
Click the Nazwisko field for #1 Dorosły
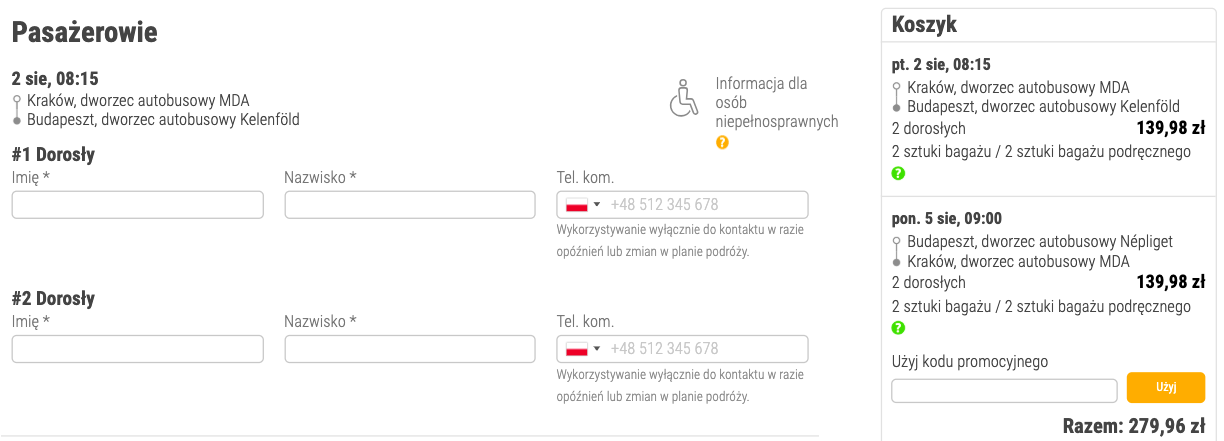pos(410,205)
